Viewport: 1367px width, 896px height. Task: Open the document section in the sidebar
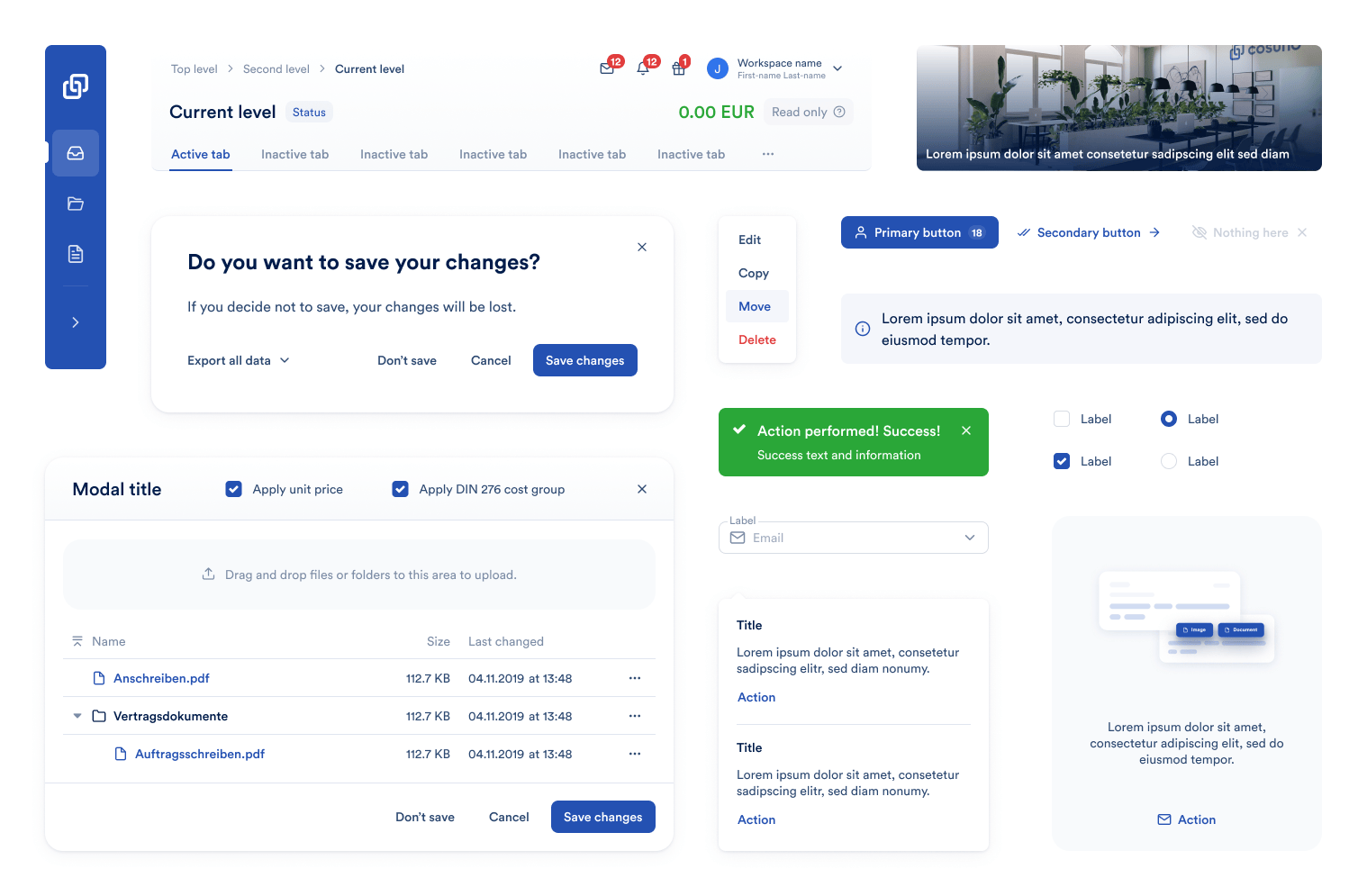pyautogui.click(x=76, y=253)
